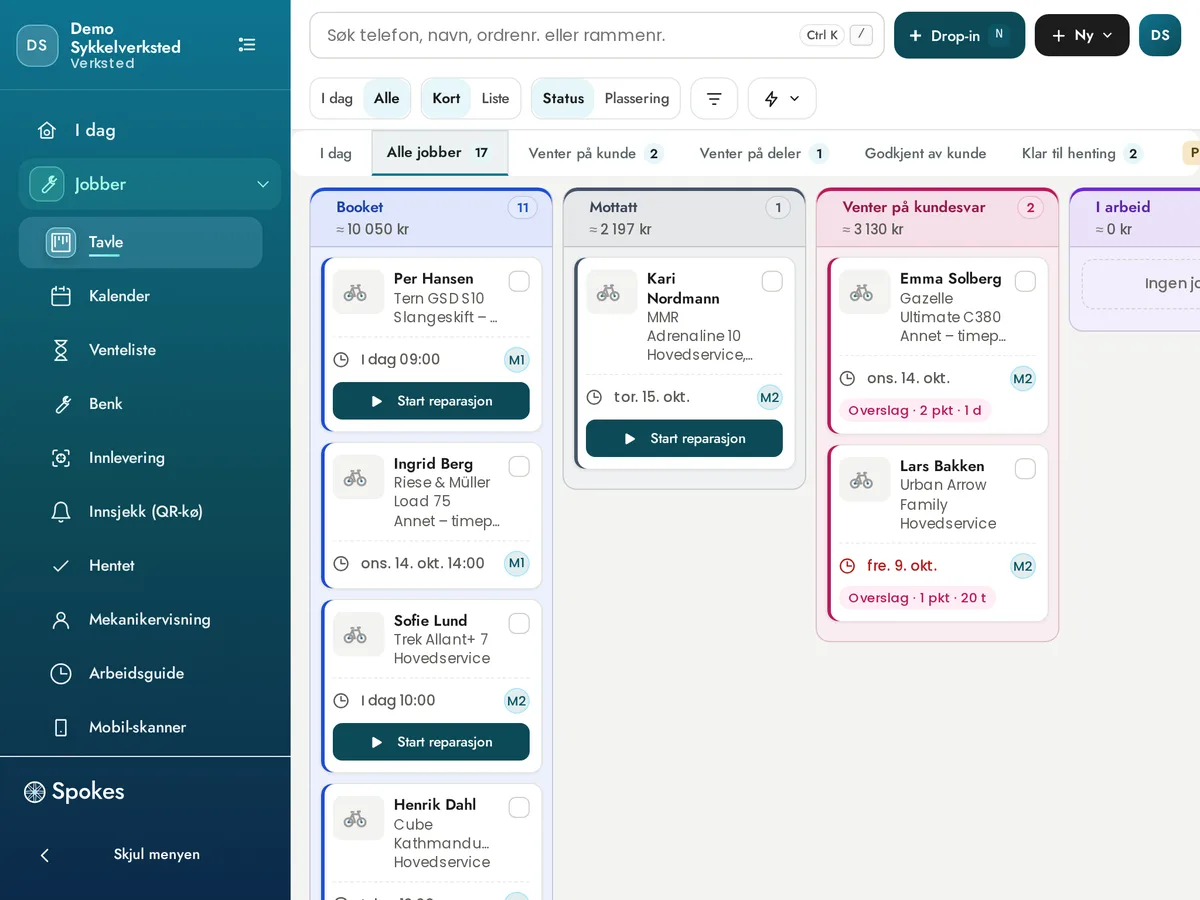Toggle the sidebar menu list icon
The width and height of the screenshot is (1200, 900).
pyautogui.click(x=247, y=45)
